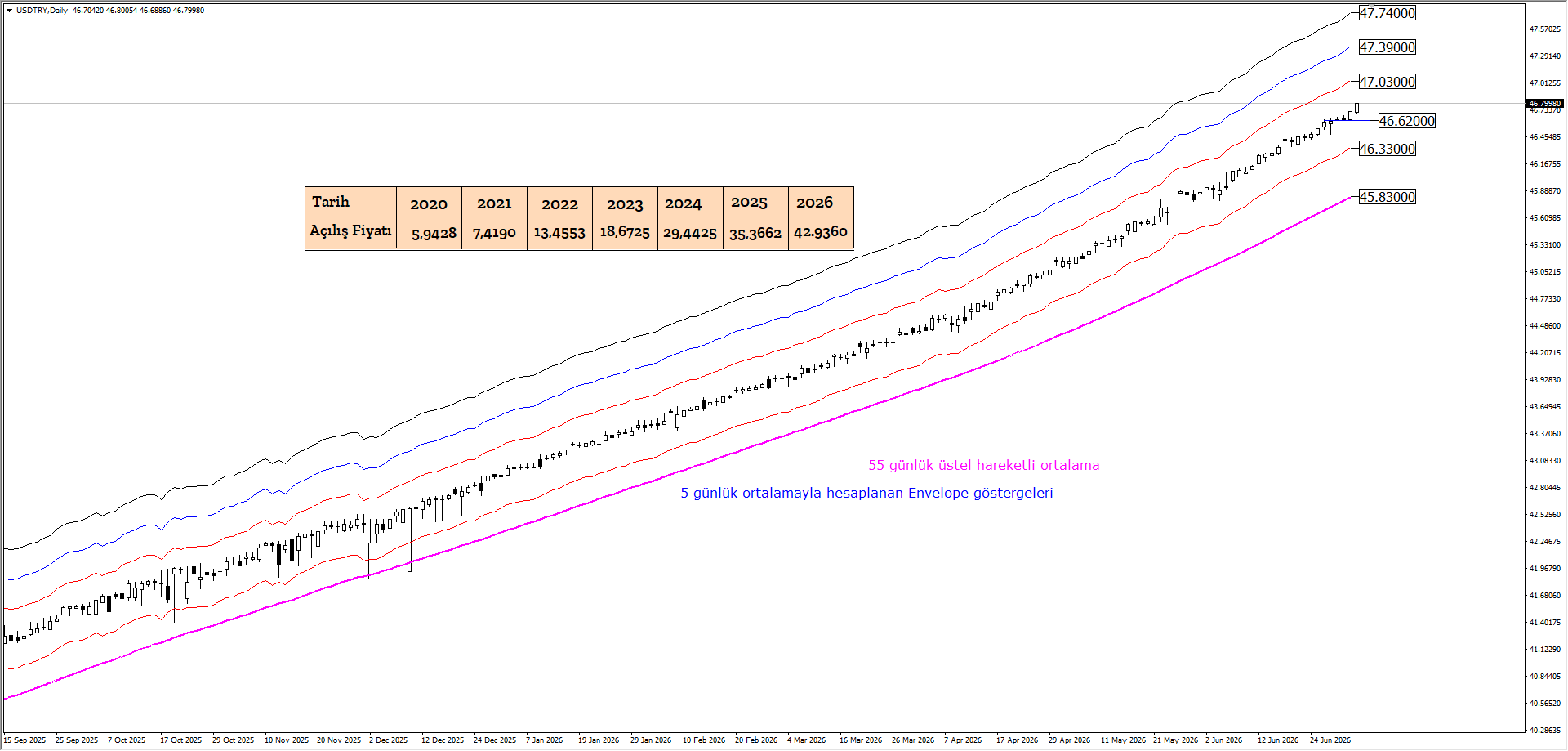Image resolution: width=1568 pixels, height=751 pixels.
Task: Click the '5 günlük ortalamayla hesaplanan Envelope göstergeleri' label
Action: 866,494
